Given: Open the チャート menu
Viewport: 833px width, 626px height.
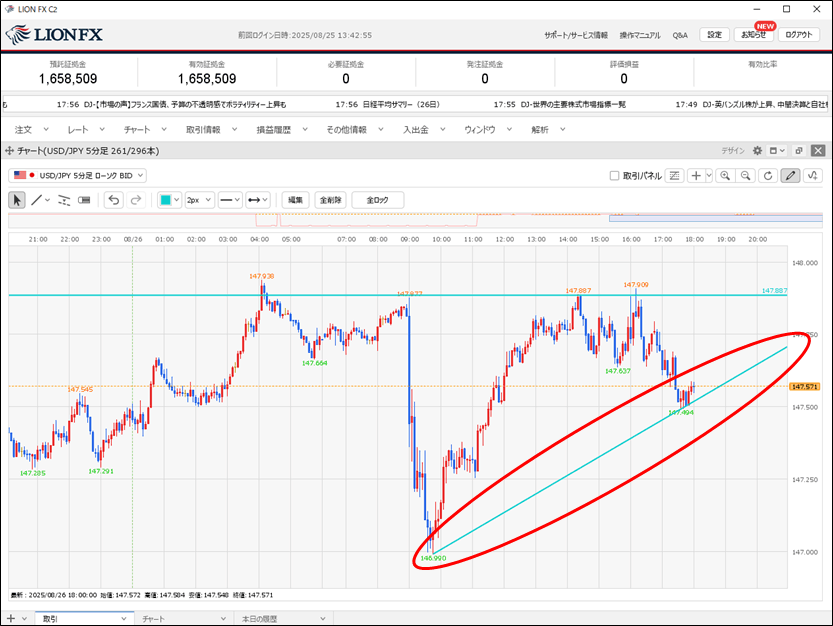Looking at the screenshot, I should pos(138,129).
